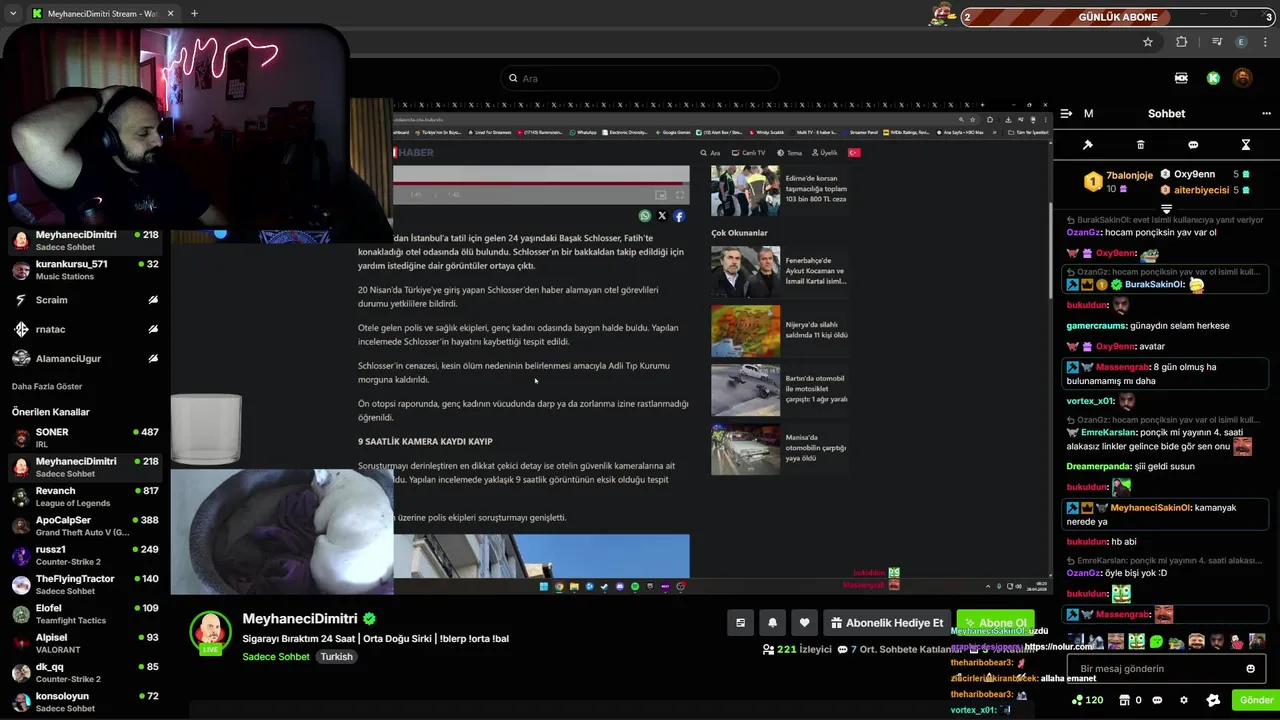This screenshot has width=1280, height=720.
Task: Open the chat three-dot options menu
Action: [1266, 114]
